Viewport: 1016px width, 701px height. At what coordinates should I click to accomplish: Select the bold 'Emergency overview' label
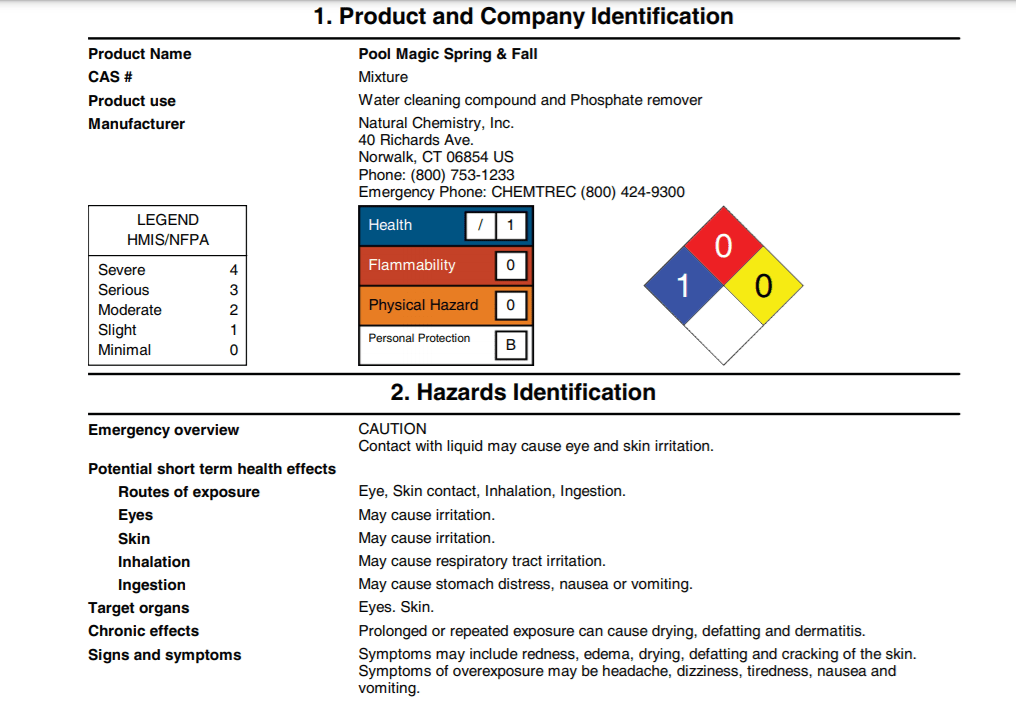(163, 430)
